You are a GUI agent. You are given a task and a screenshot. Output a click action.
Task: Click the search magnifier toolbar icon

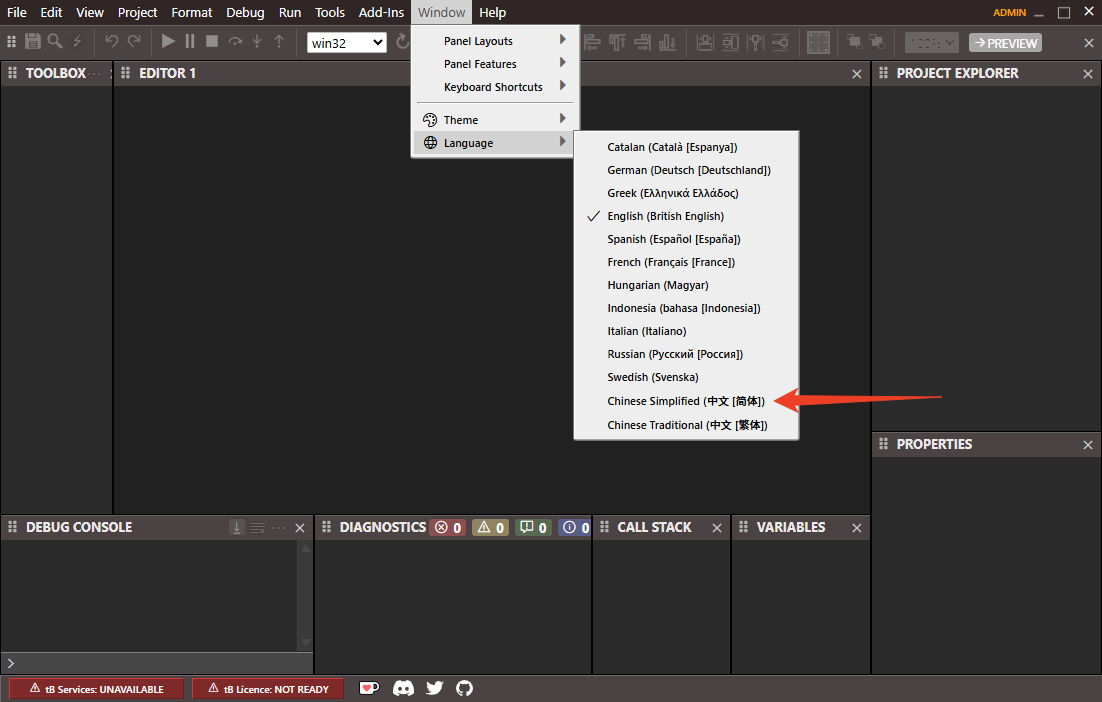tap(55, 42)
